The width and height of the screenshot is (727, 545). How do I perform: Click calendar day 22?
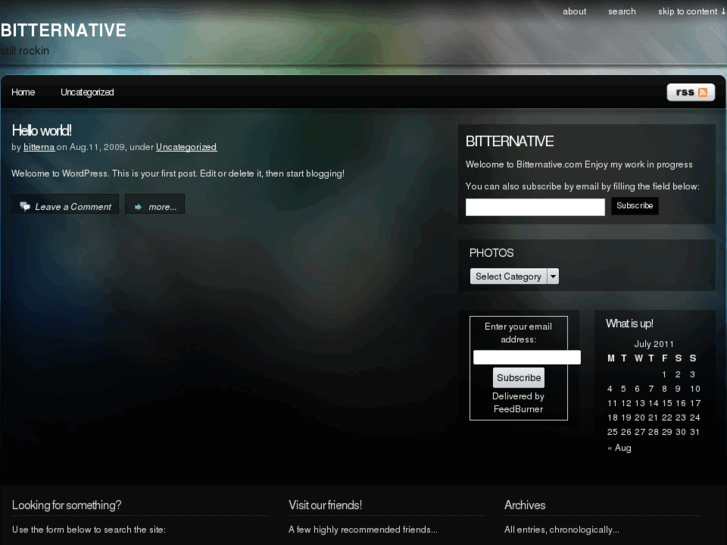tap(667, 417)
